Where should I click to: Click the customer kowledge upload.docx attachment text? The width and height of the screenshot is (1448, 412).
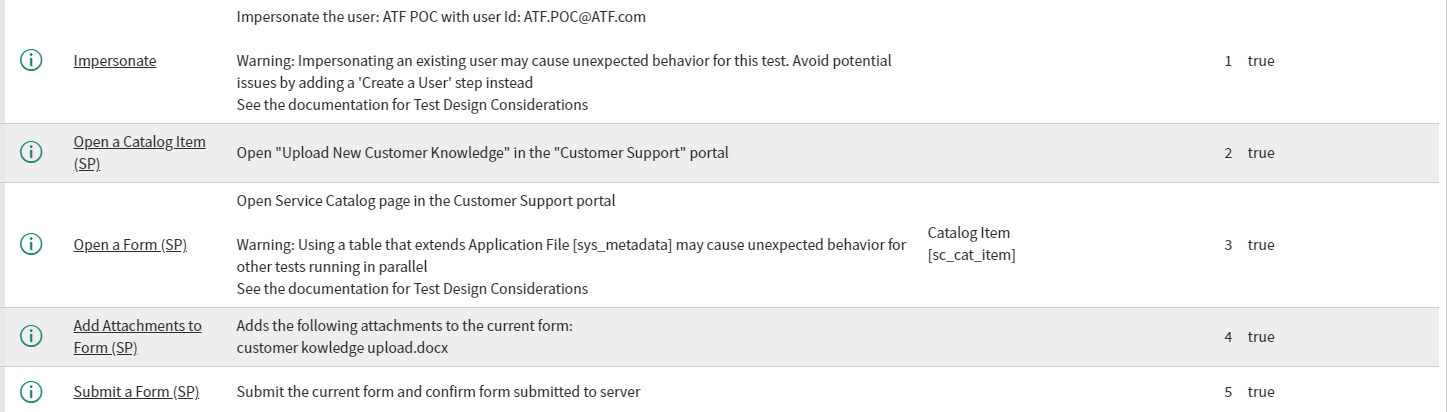coord(343,347)
